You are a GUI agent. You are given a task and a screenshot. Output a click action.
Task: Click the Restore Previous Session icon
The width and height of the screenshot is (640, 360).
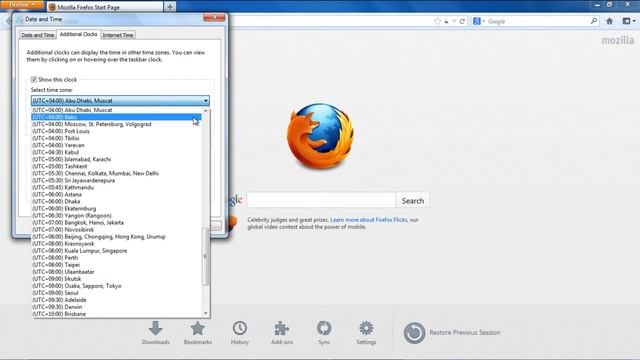(x=414, y=333)
